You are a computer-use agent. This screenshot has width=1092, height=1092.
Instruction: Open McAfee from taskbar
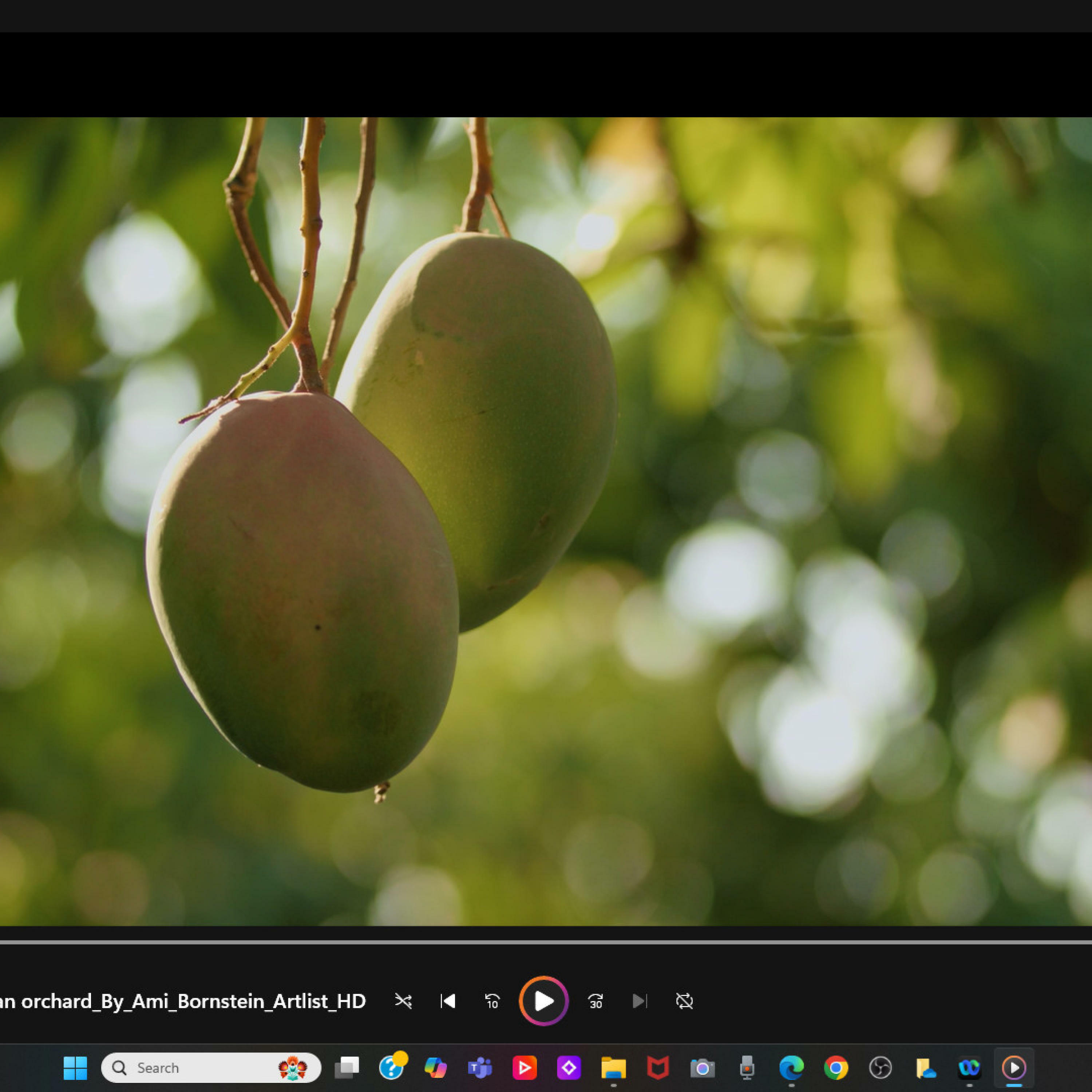pyautogui.click(x=658, y=1068)
